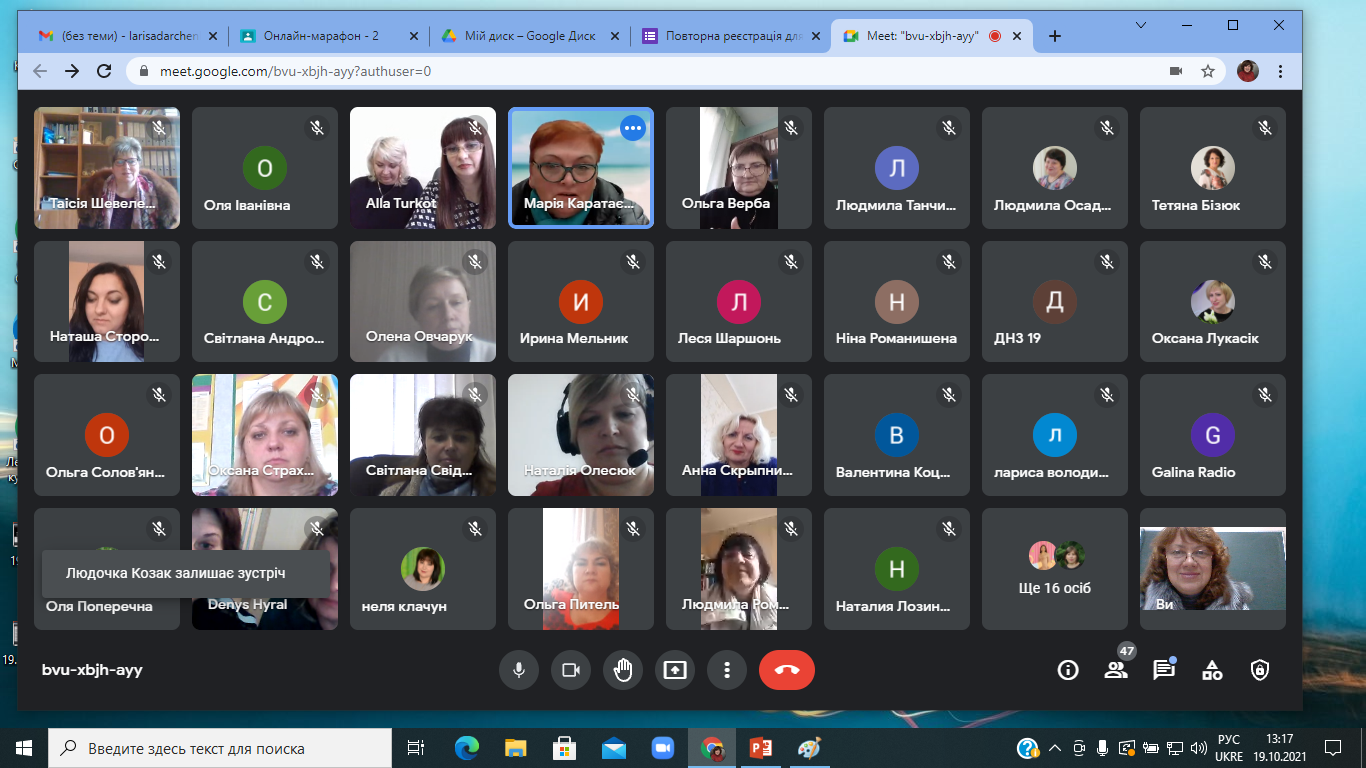Open options on Марія Каратає tile
The width and height of the screenshot is (1366, 768).
pyautogui.click(x=633, y=127)
